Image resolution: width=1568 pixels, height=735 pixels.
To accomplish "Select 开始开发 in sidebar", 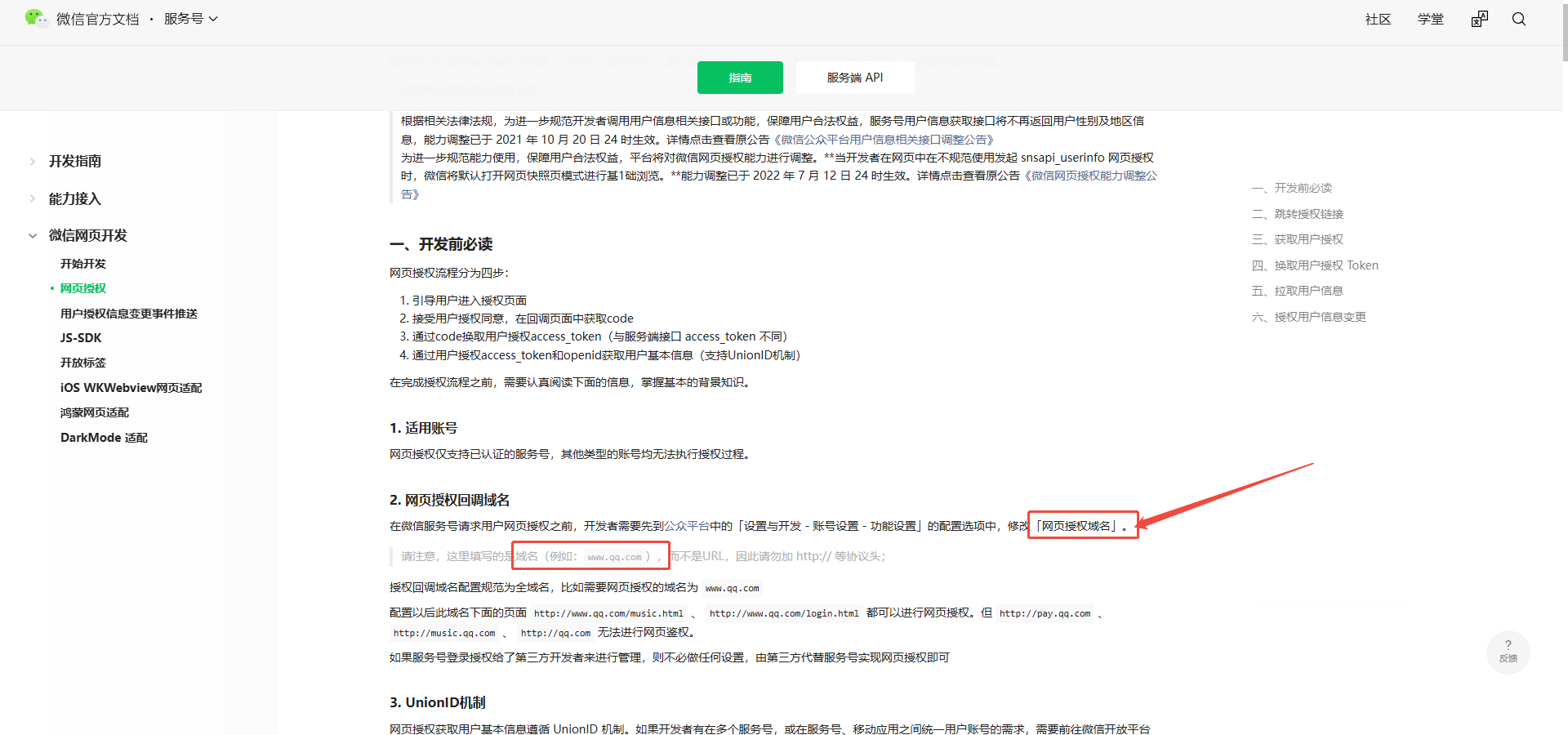I will tap(83, 264).
